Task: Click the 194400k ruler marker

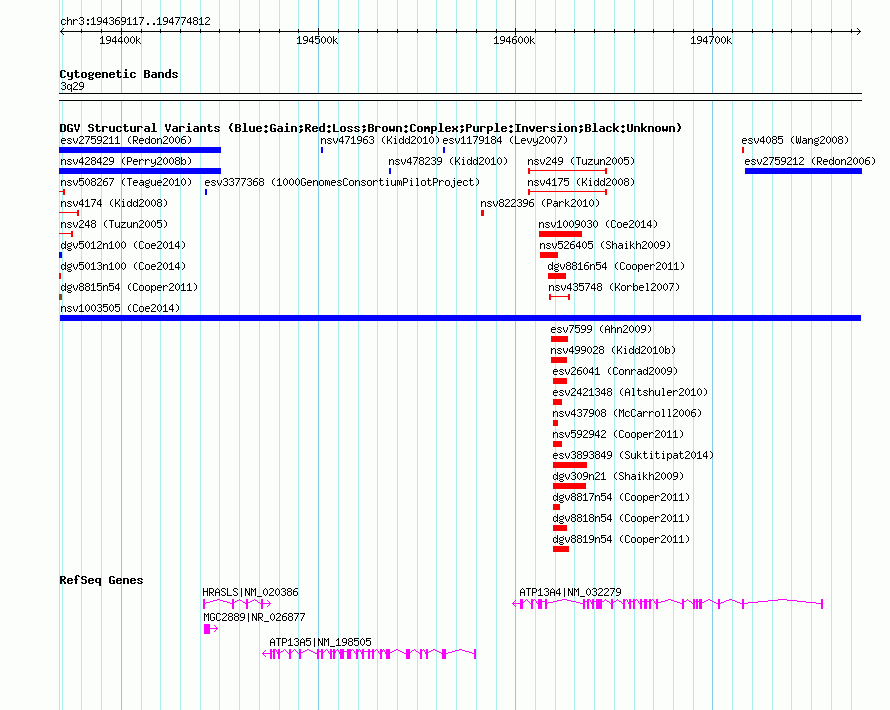Action: tap(120, 40)
